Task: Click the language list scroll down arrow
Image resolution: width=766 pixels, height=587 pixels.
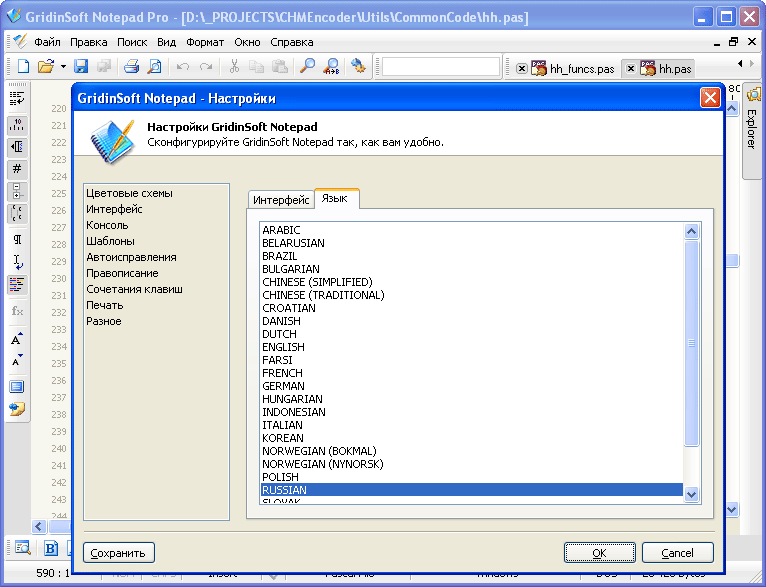Action: point(691,495)
